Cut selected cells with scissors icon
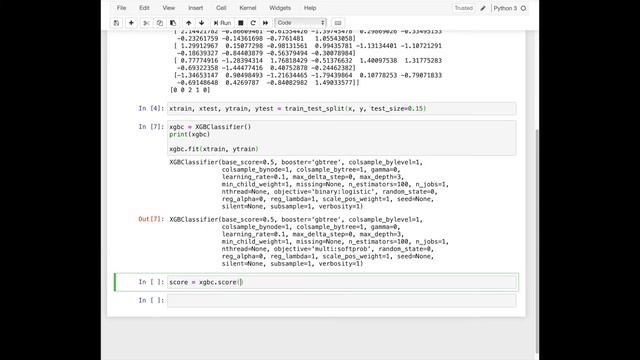 pyautogui.click(x=146, y=23)
